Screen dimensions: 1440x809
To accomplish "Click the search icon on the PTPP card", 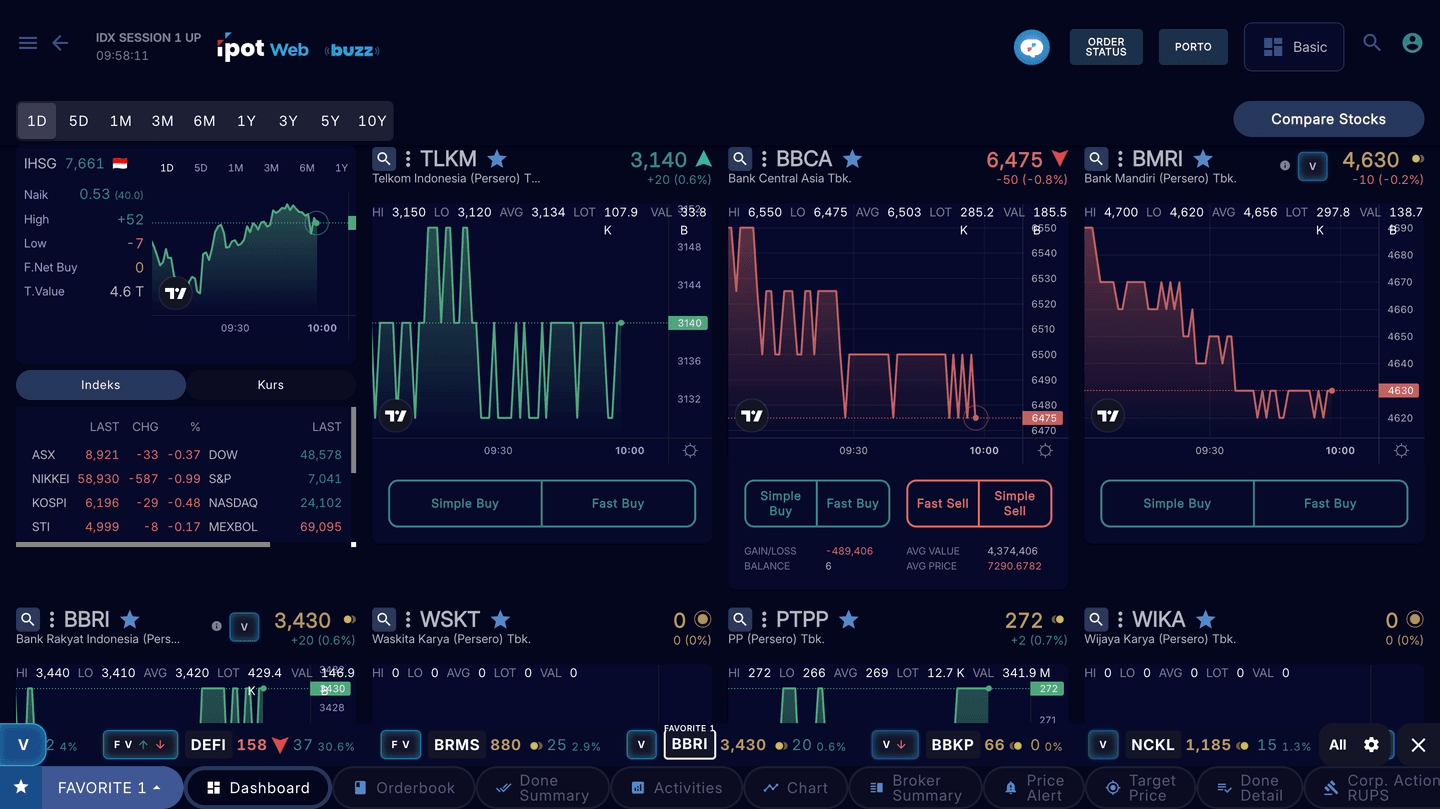I will tap(740, 620).
